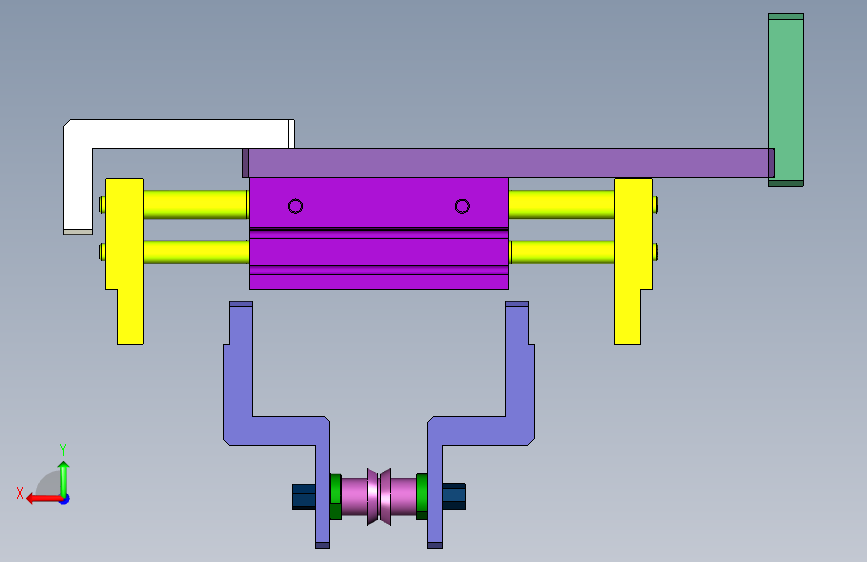The width and height of the screenshot is (867, 562).
Task: Click the red X axis arrow of the triad
Action: click(x=43, y=499)
